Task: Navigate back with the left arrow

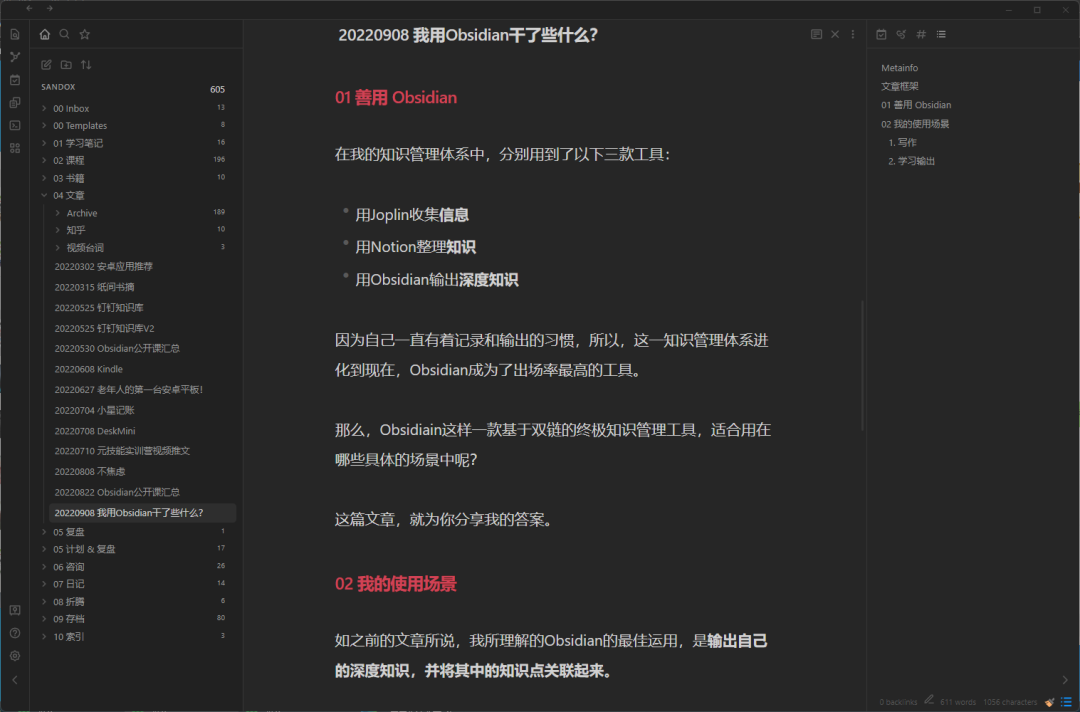Action: pyautogui.click(x=29, y=8)
